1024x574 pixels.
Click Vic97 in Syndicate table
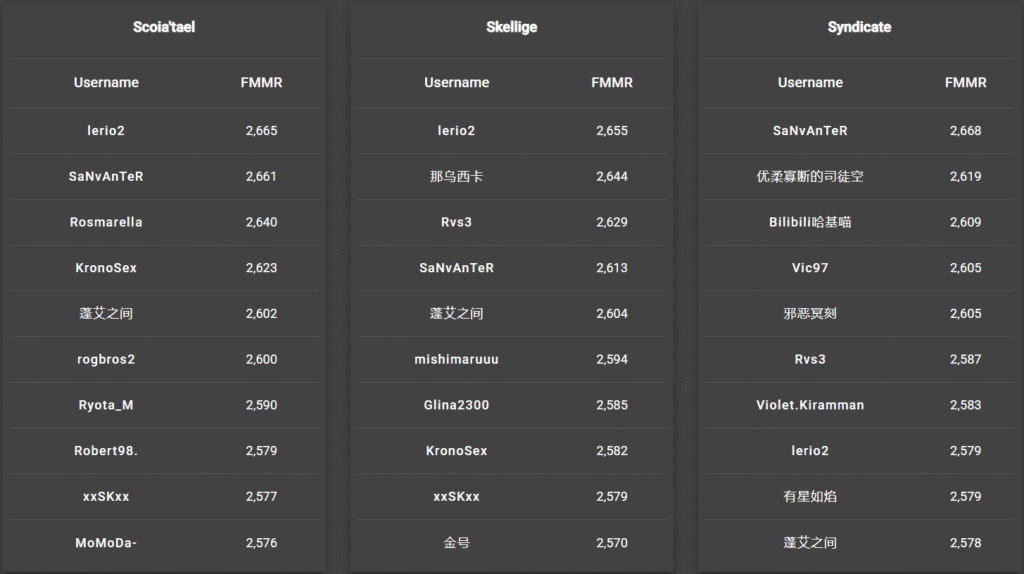[x=810, y=268]
